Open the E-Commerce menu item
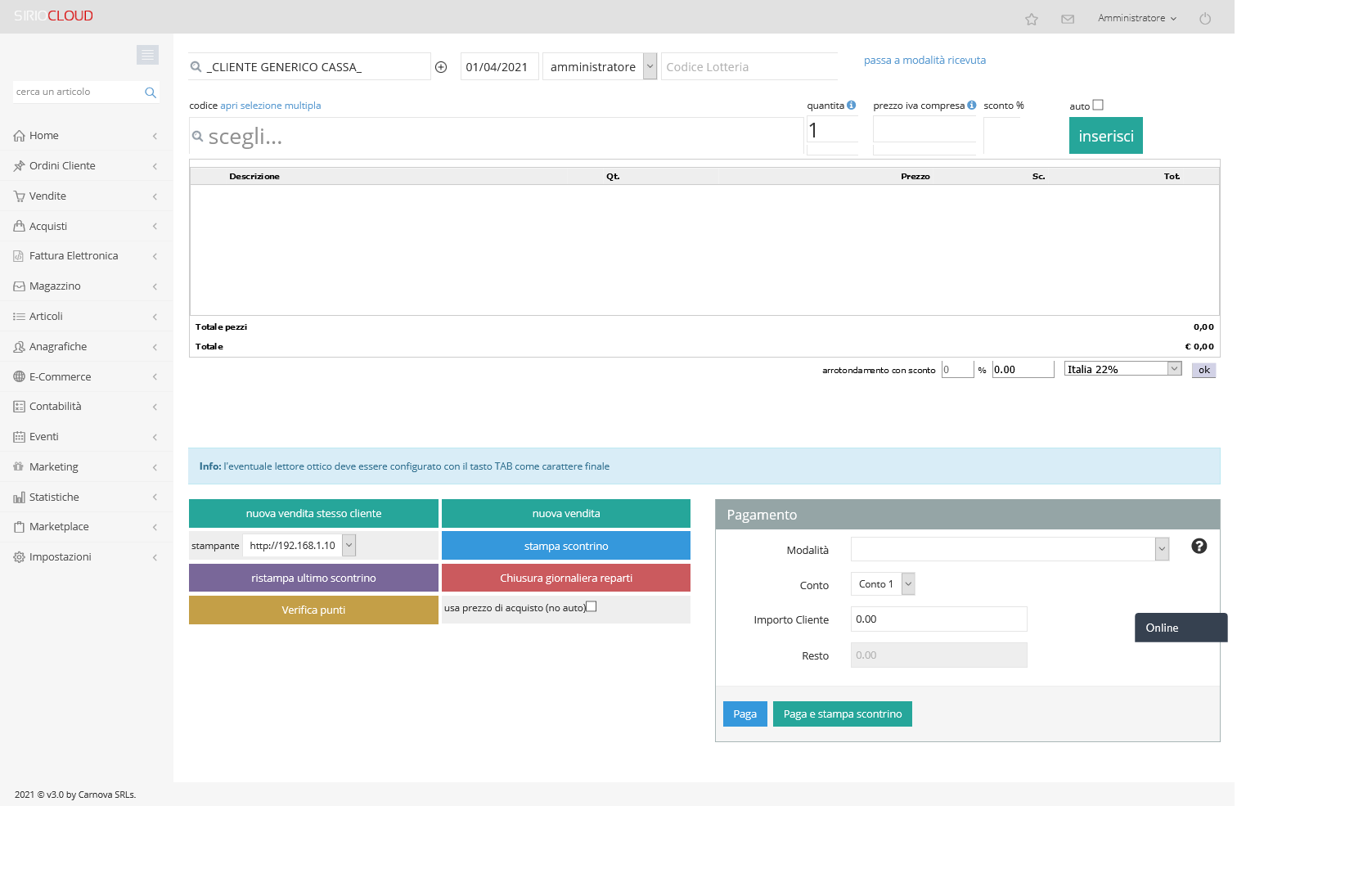The image size is (1372, 896). click(x=86, y=376)
